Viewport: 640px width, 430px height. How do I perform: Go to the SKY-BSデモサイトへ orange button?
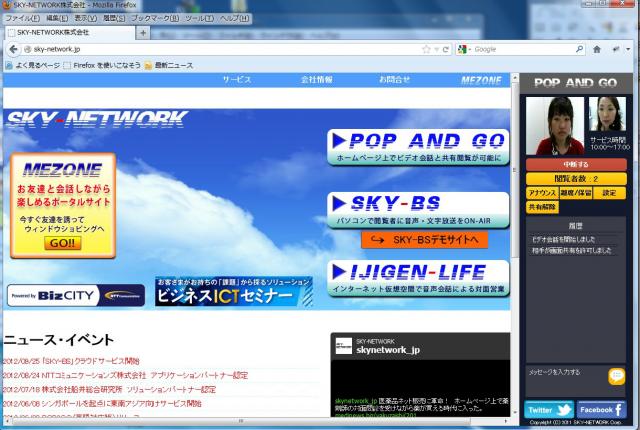point(424,240)
